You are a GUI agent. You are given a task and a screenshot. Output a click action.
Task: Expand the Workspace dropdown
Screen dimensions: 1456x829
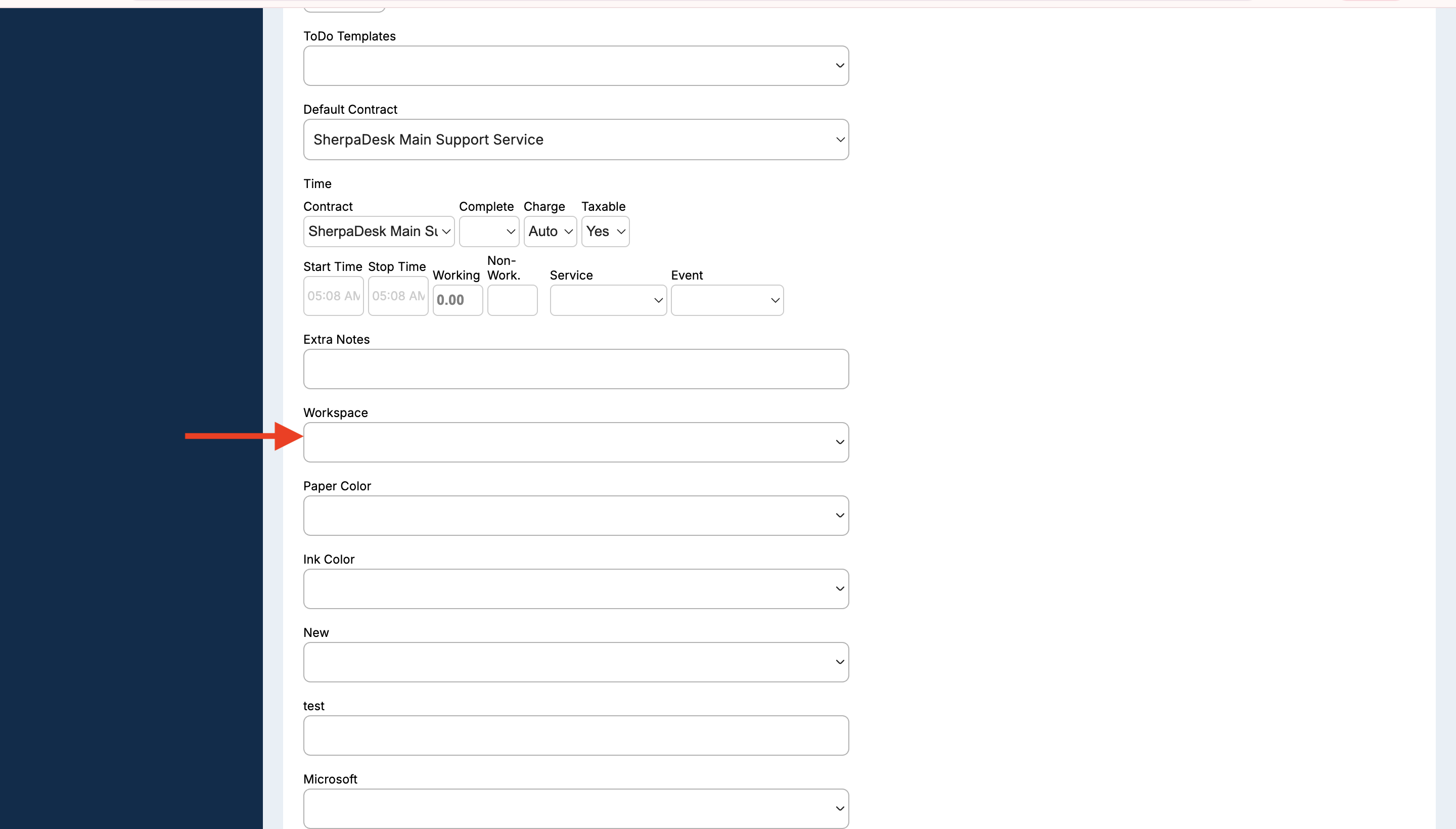pyautogui.click(x=575, y=442)
